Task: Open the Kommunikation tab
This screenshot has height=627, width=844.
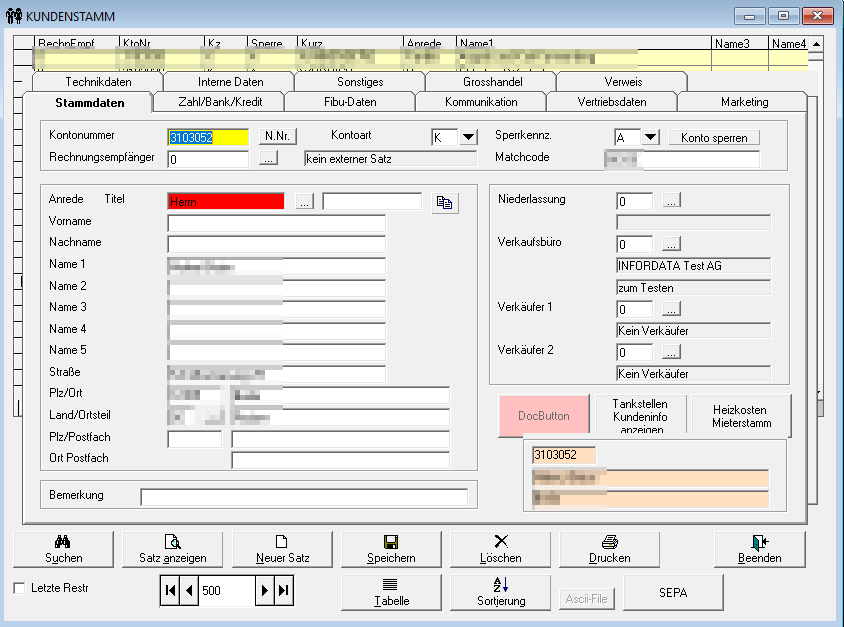Action: [x=480, y=102]
